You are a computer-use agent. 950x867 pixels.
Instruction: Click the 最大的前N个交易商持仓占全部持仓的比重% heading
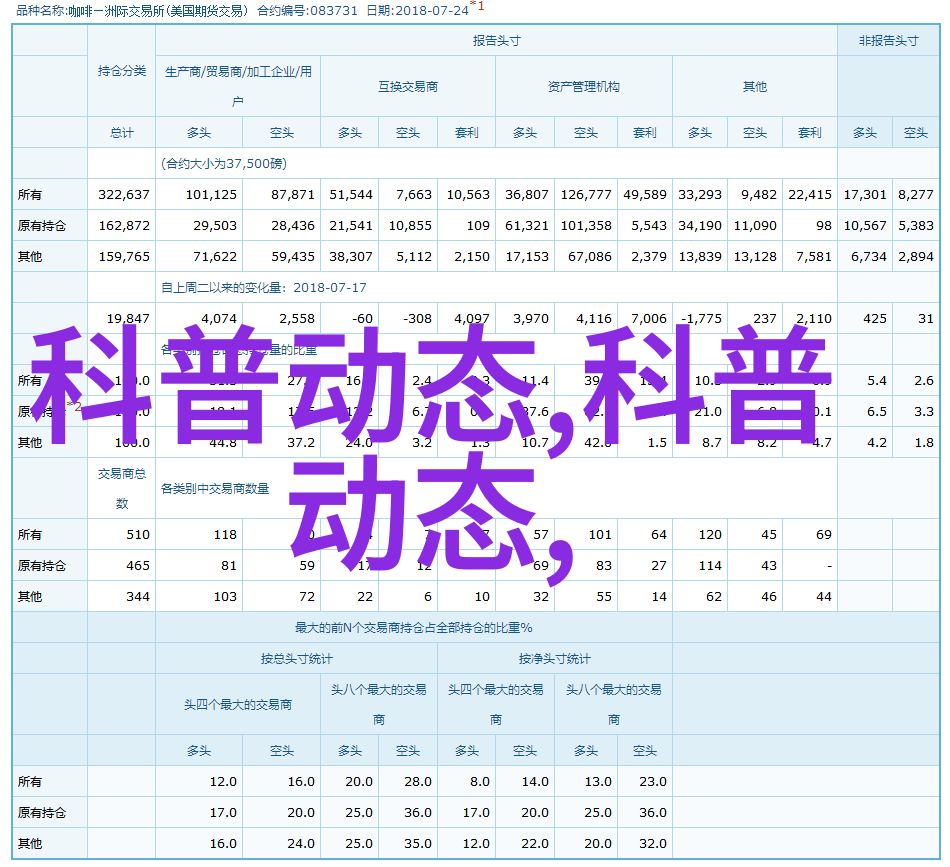[x=414, y=628]
